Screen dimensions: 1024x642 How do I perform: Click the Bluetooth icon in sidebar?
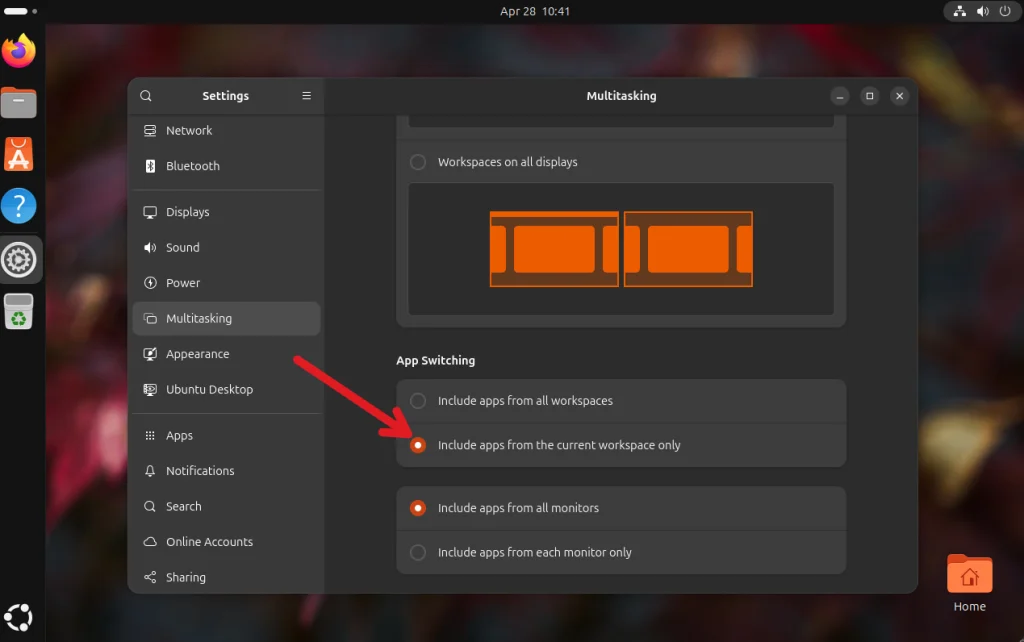coord(150,166)
